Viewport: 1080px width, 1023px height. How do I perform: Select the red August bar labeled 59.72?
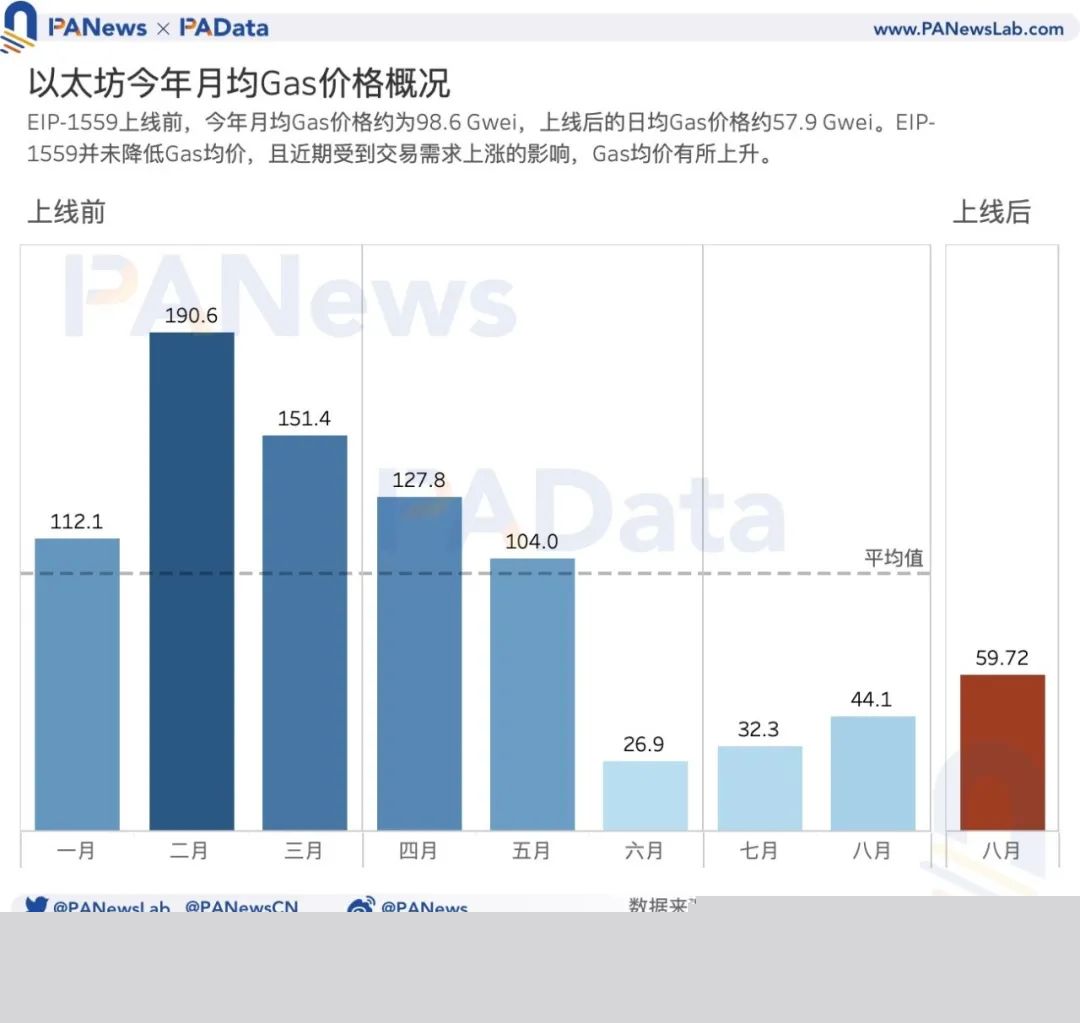point(1003,752)
